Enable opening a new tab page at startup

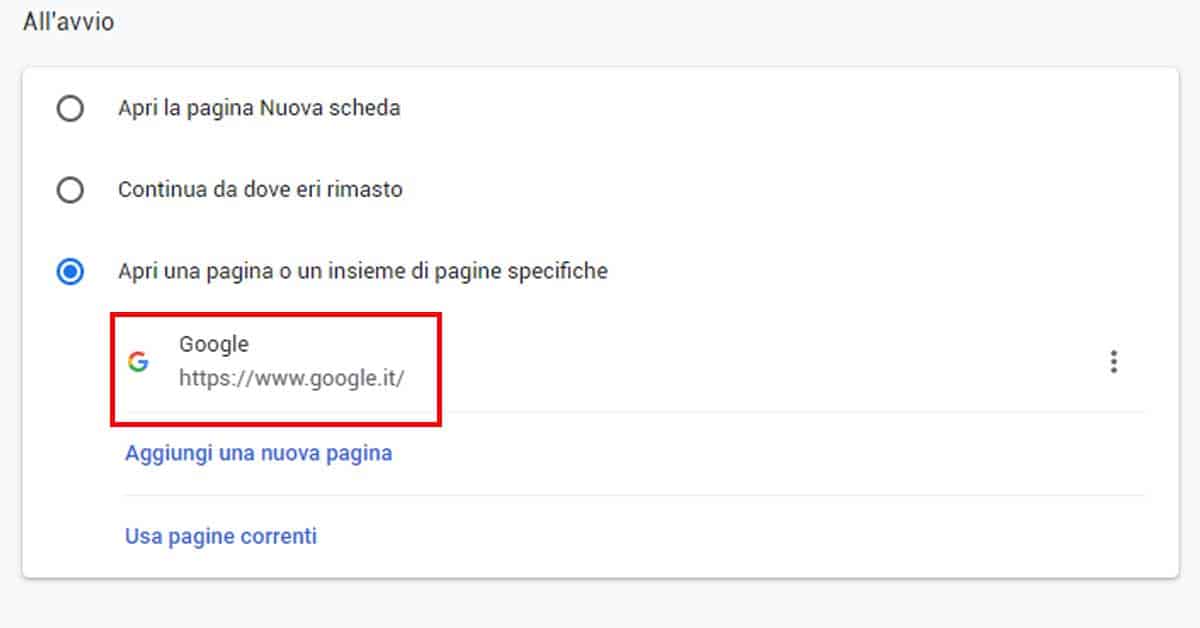(x=69, y=108)
